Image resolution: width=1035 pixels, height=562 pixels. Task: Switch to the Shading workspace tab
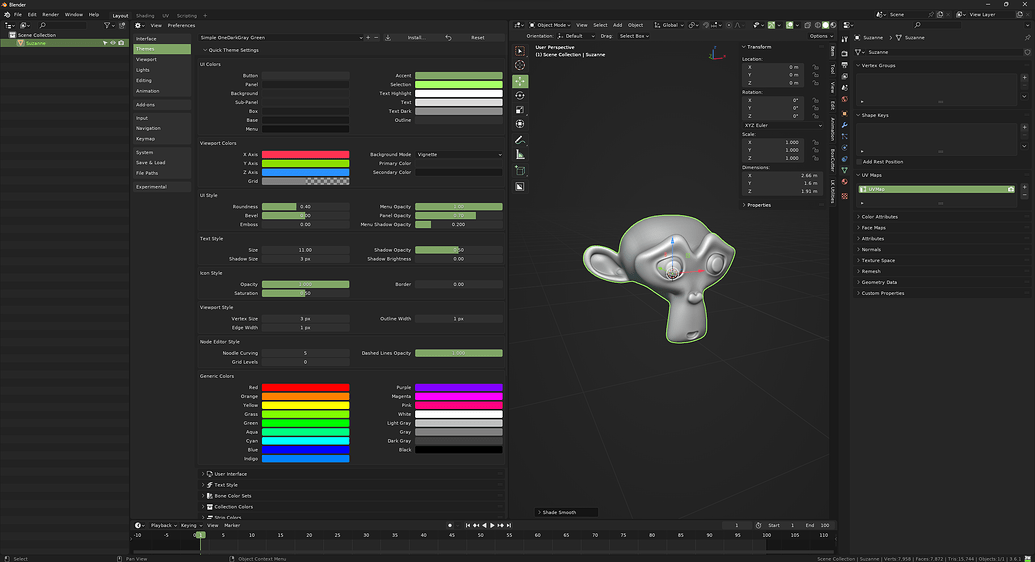[145, 15]
